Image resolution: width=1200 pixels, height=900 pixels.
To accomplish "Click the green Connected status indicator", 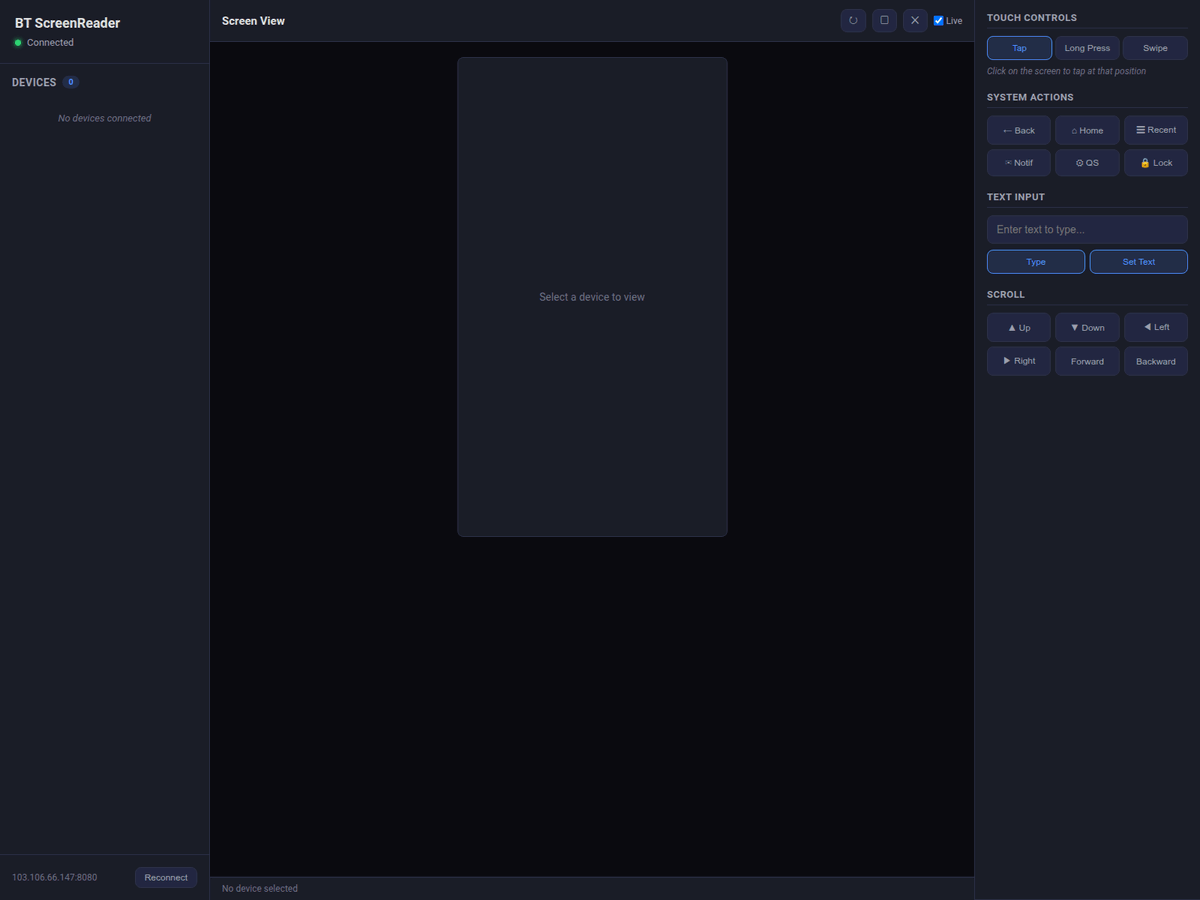I will click(18, 43).
